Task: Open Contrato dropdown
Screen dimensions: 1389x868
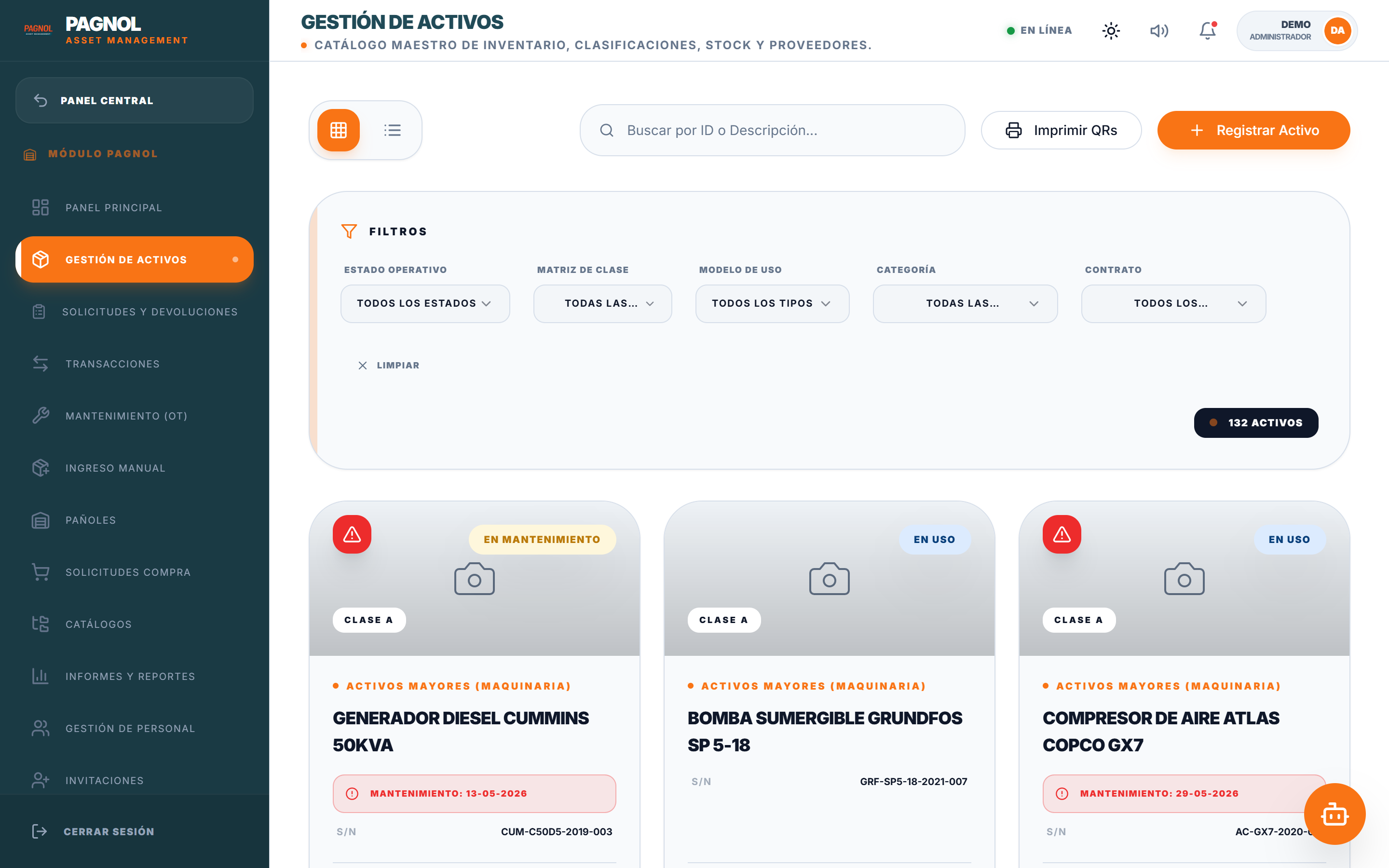Action: (x=1173, y=304)
